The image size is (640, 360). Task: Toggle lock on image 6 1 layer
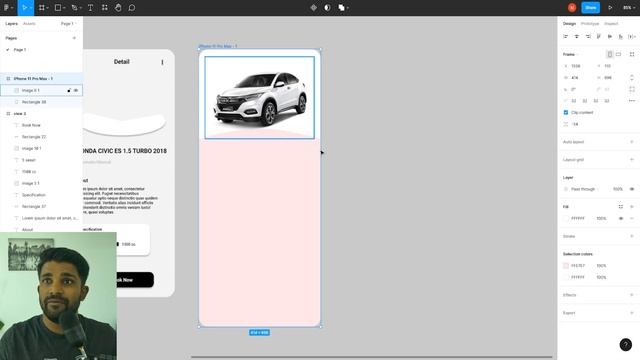point(69,90)
